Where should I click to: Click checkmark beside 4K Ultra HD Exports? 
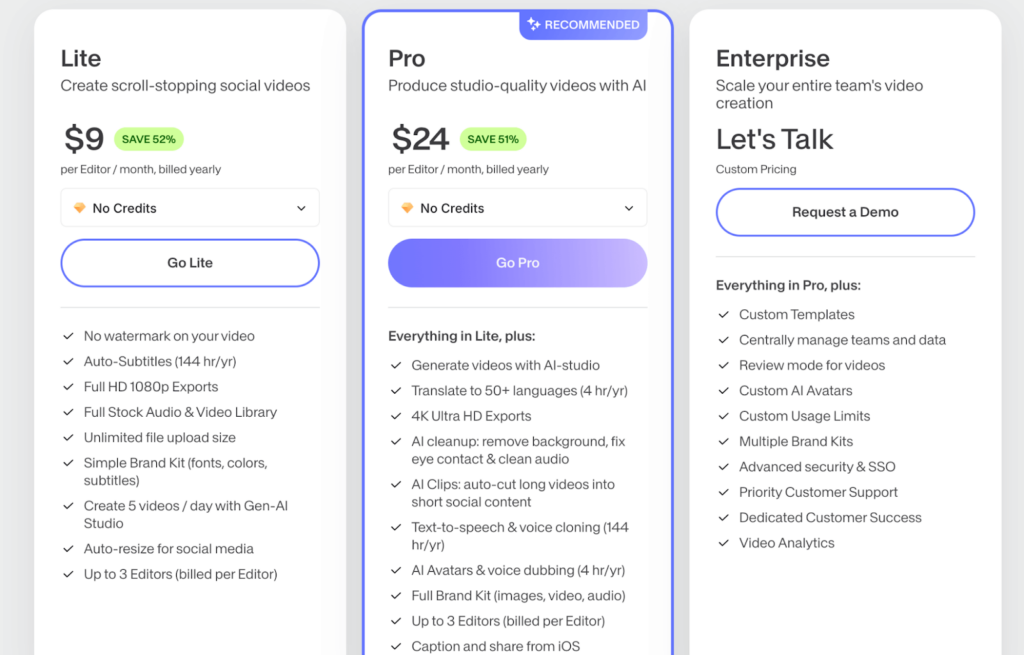[x=395, y=416]
